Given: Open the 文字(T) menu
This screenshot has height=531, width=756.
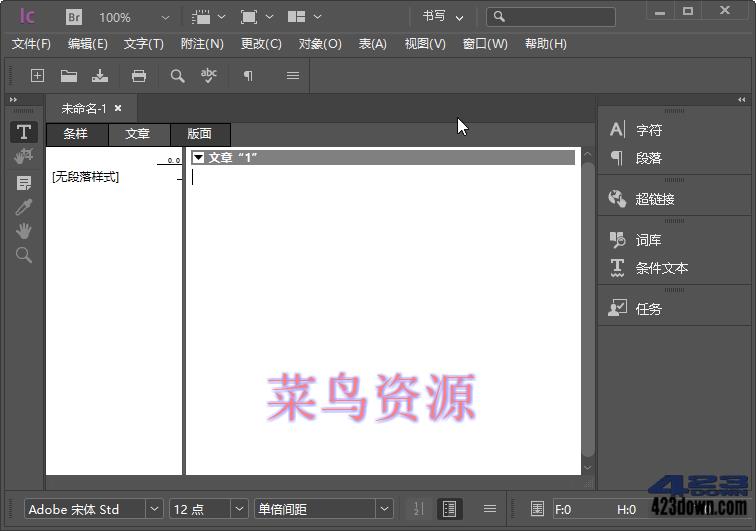Looking at the screenshot, I should 144,44.
